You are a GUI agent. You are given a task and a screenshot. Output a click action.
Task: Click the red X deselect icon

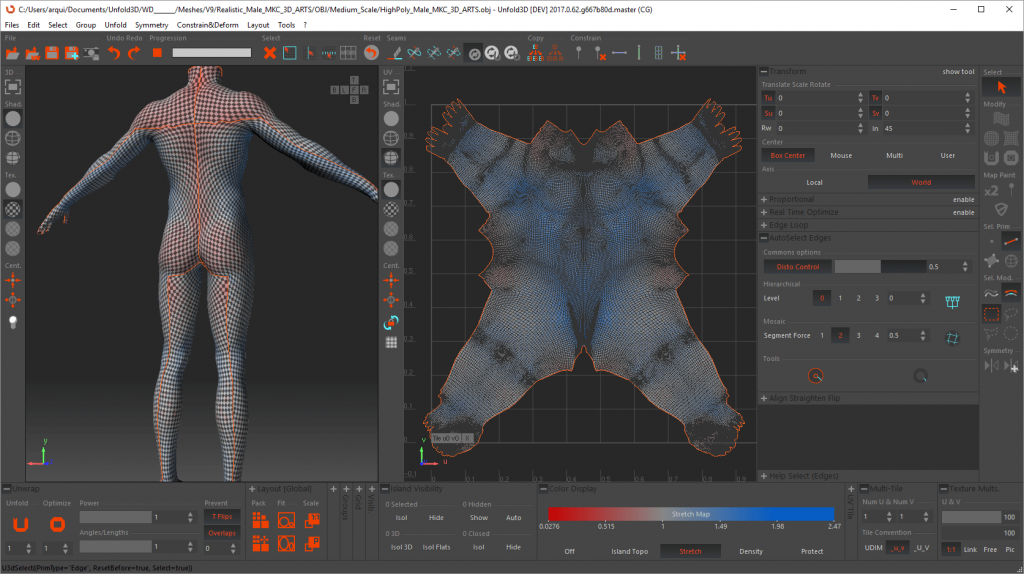pos(269,52)
